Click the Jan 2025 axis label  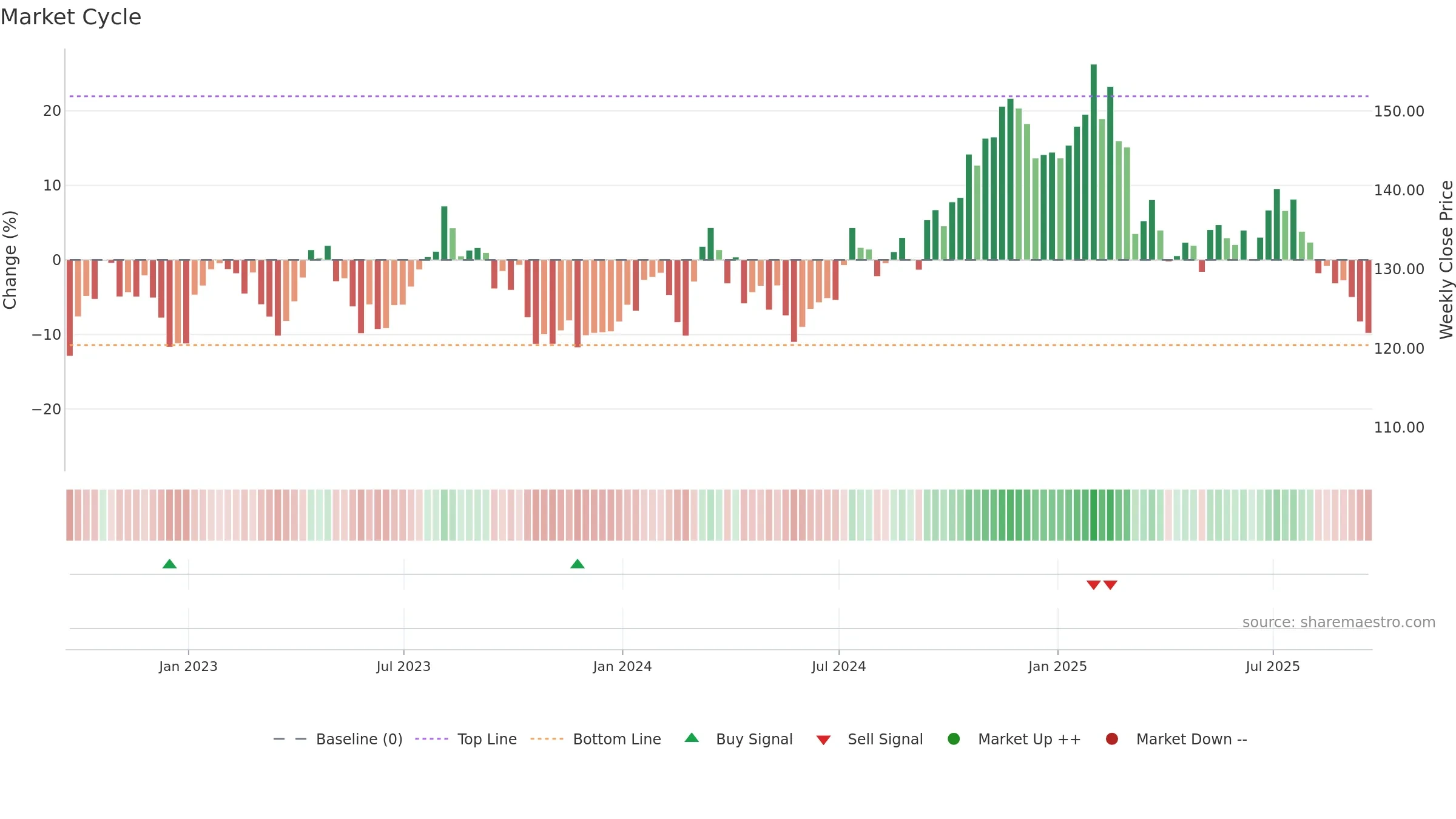pos(1057,666)
